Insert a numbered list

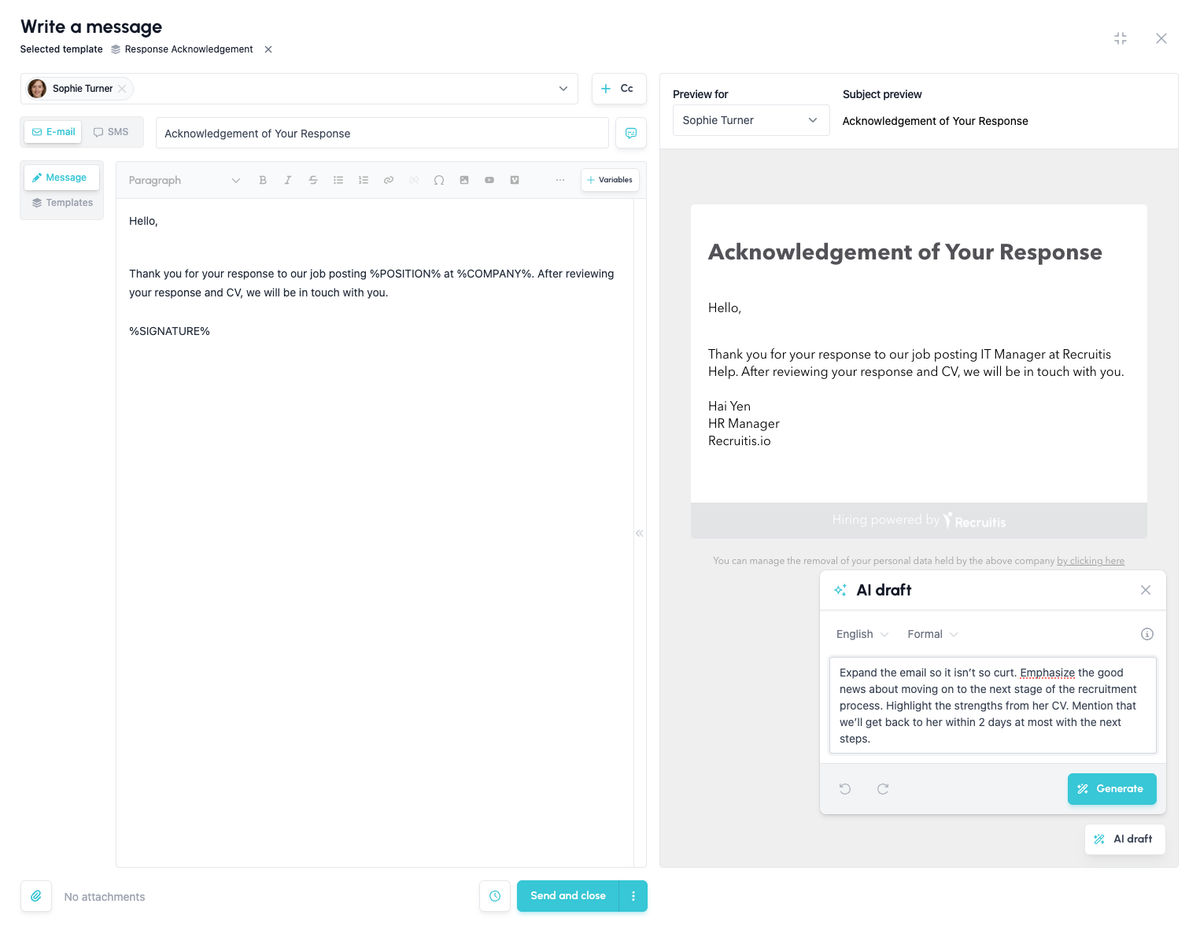pyautogui.click(x=363, y=180)
